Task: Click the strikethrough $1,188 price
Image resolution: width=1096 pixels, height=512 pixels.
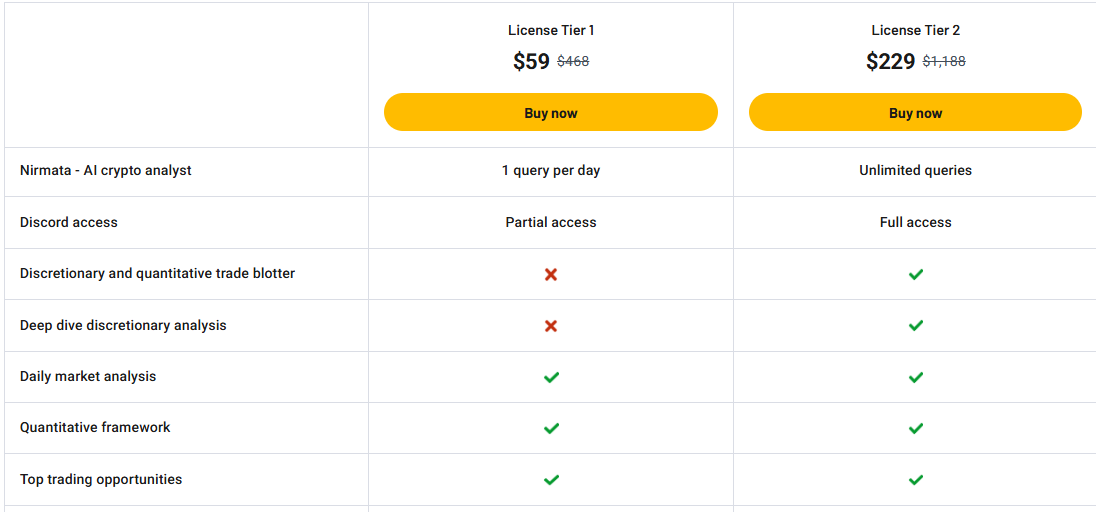Action: click(944, 62)
